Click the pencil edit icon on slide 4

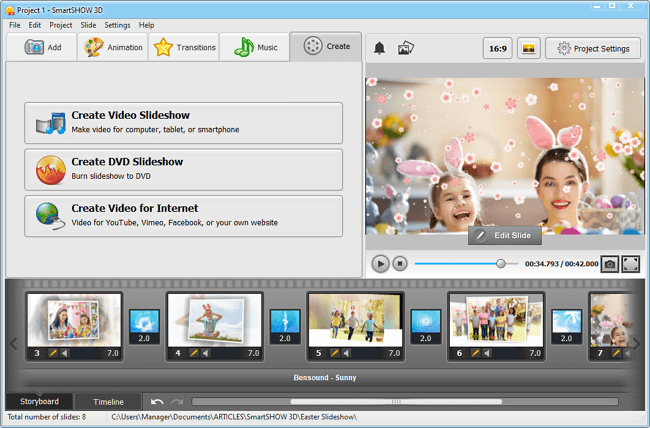[x=194, y=353]
